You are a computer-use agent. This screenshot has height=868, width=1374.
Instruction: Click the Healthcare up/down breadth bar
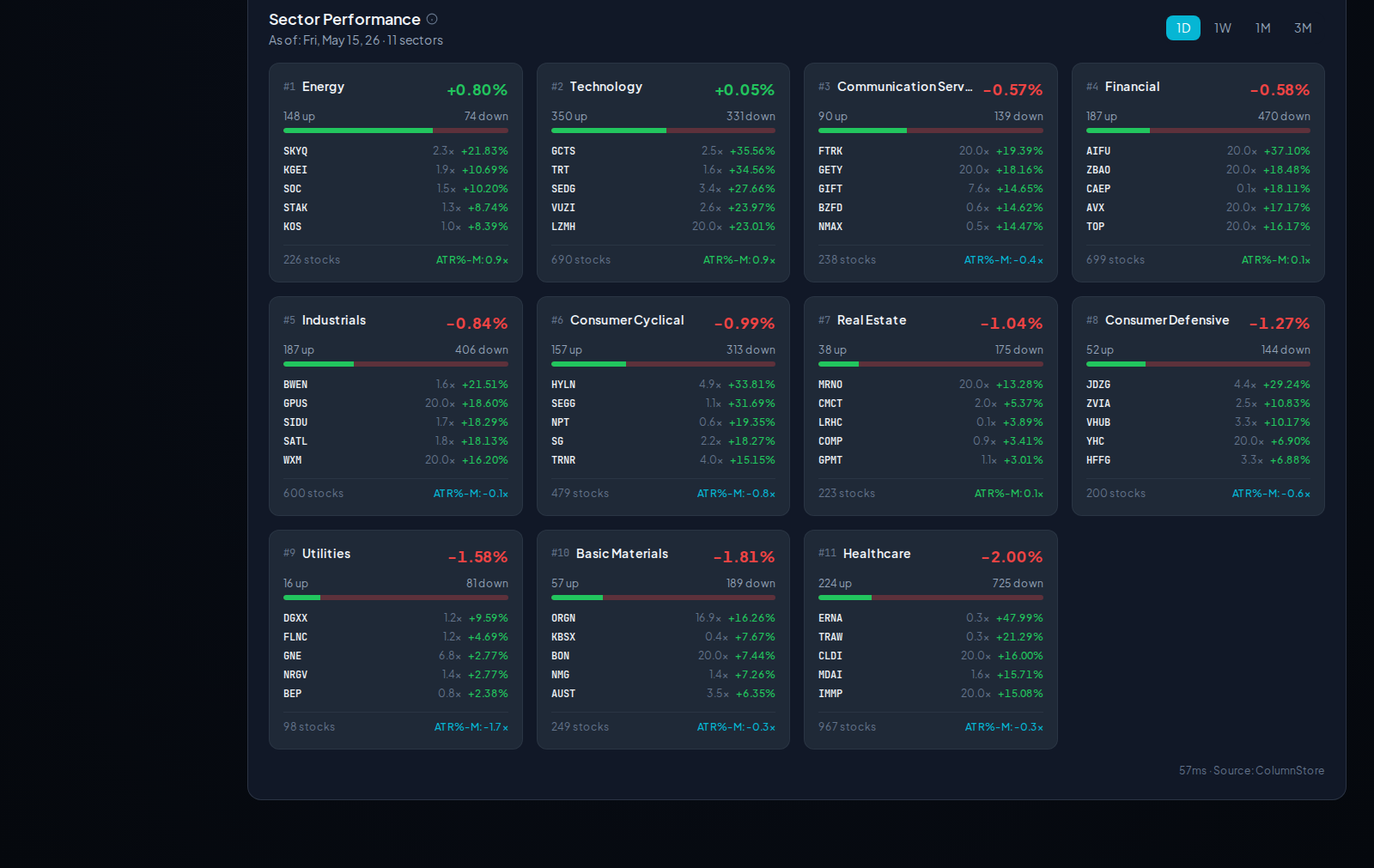pyautogui.click(x=931, y=598)
